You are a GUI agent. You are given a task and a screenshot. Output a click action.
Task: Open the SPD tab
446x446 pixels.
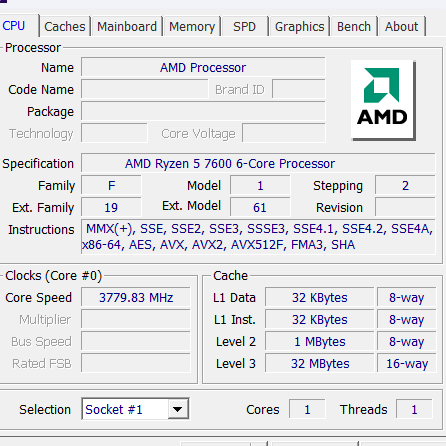coord(244,27)
